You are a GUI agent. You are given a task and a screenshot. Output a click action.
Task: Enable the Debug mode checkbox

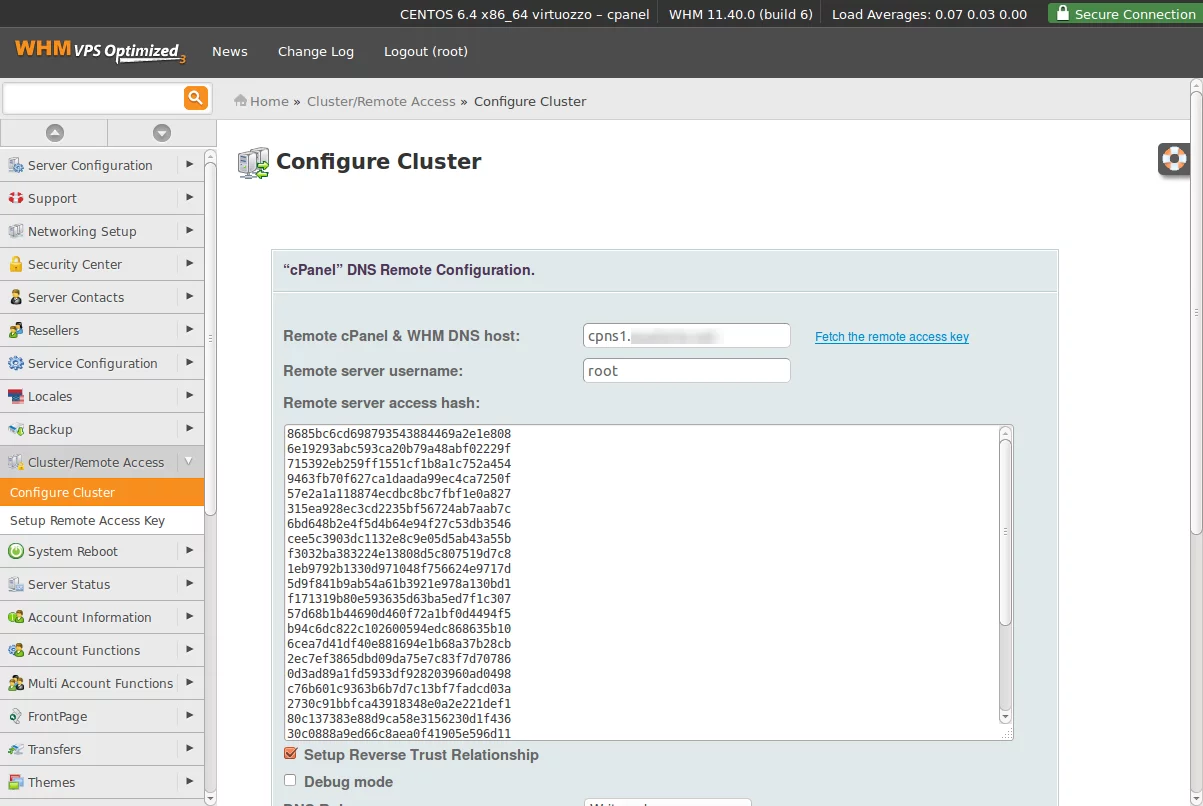pos(291,781)
